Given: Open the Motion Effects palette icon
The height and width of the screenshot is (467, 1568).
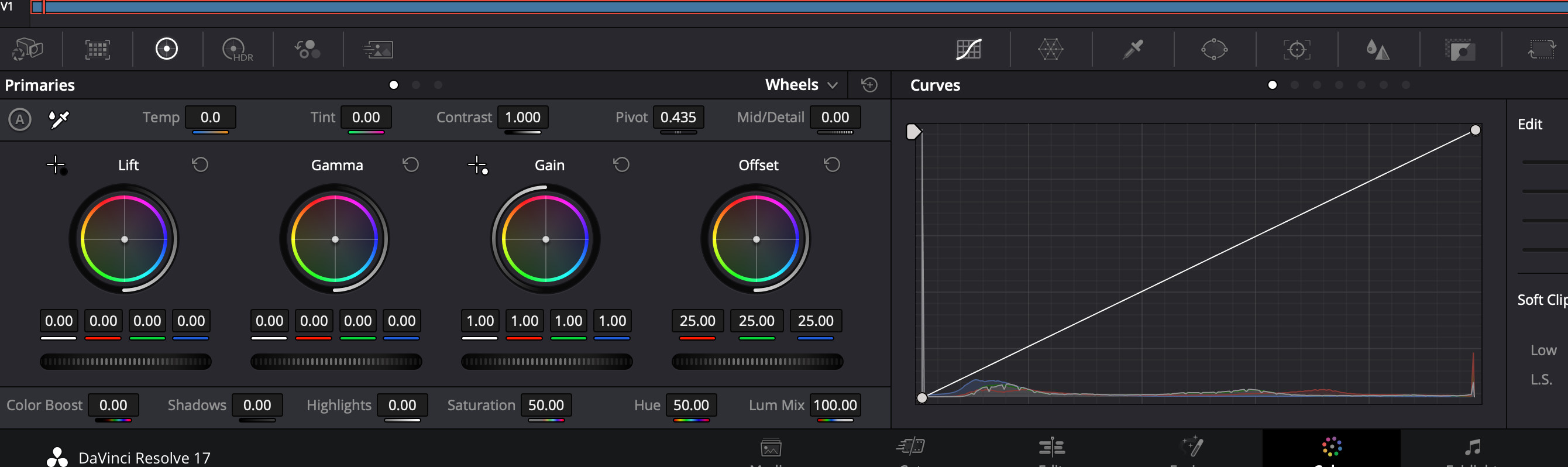Looking at the screenshot, I should [378, 49].
